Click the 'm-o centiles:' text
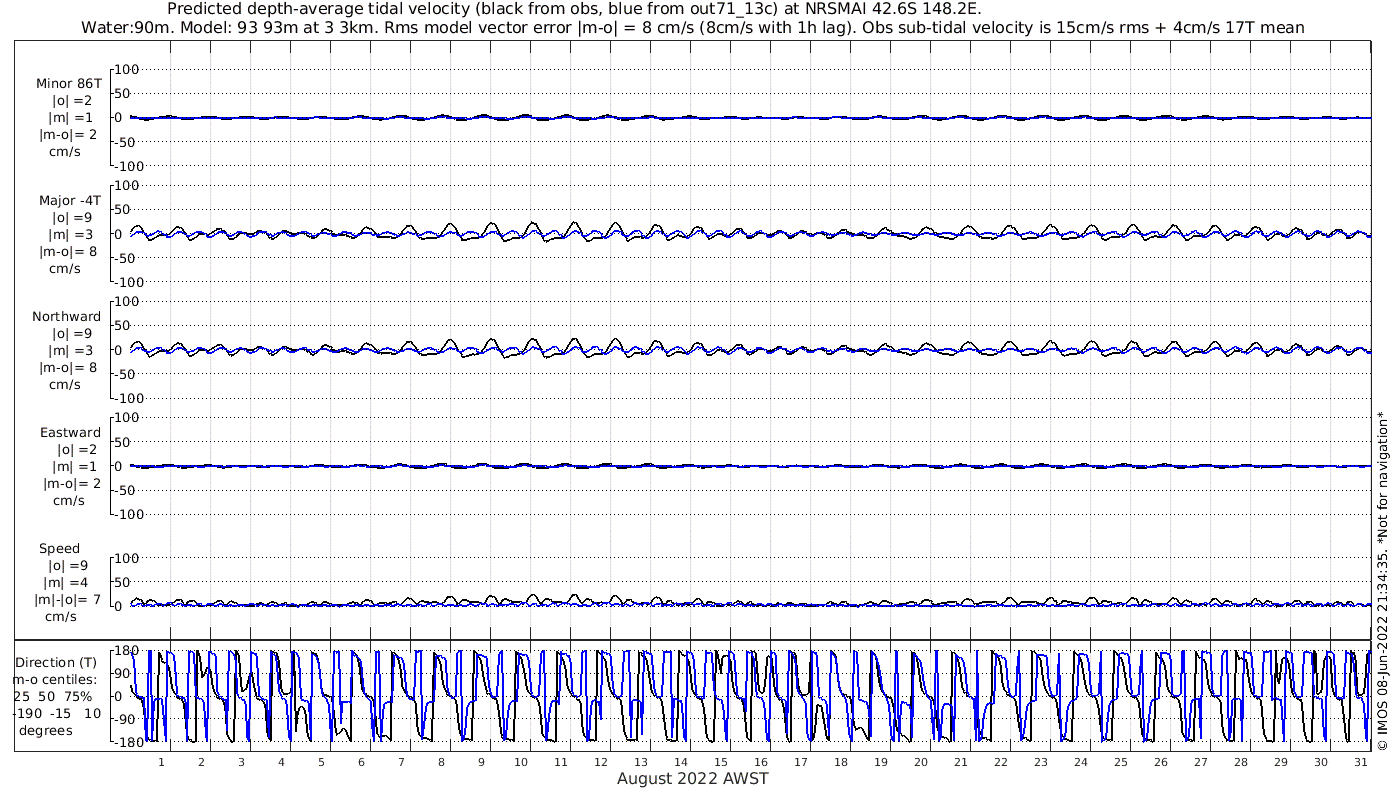This screenshot has height=800, width=1400. [x=55, y=680]
